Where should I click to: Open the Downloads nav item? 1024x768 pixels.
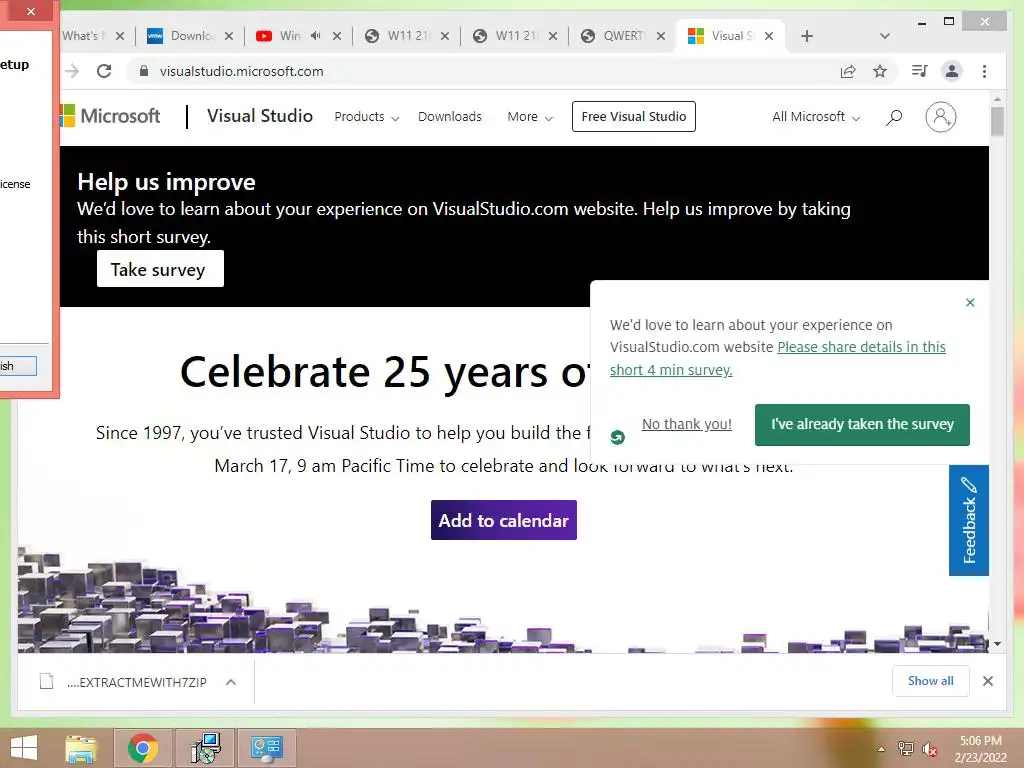[449, 117]
